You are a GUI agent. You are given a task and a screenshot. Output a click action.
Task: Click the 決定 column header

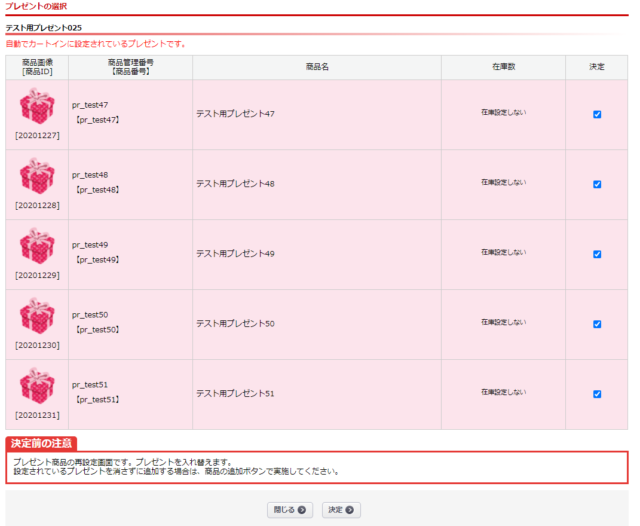pos(597,67)
